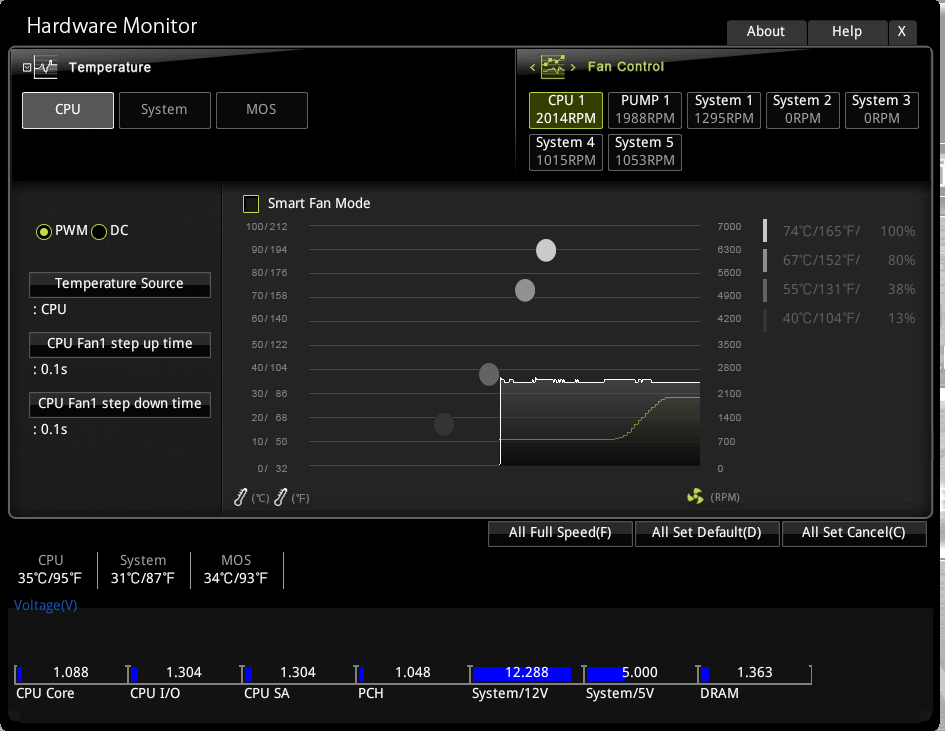
Task: Click the Fahrenheit thermometer icon below the graph
Action: [x=281, y=496]
